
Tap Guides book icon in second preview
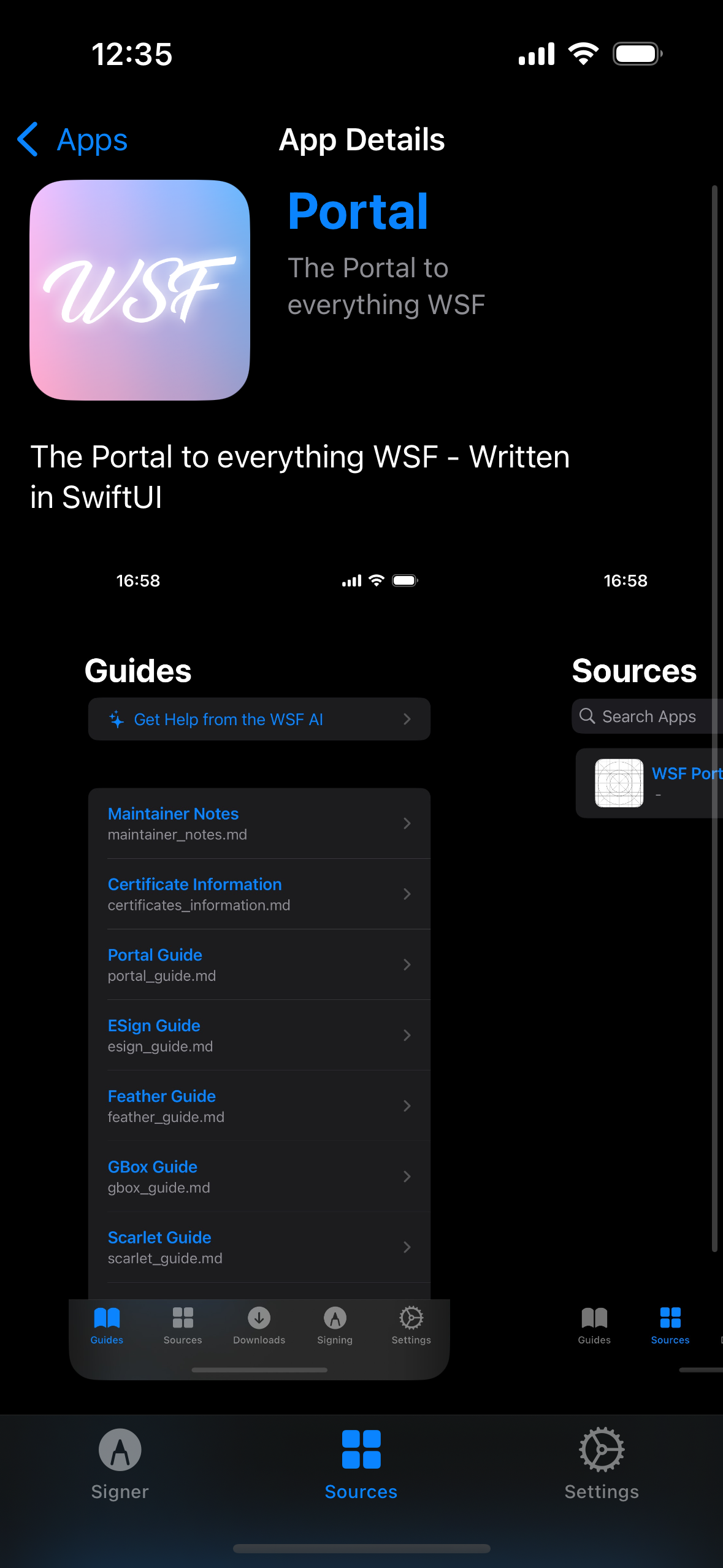[x=594, y=1318]
